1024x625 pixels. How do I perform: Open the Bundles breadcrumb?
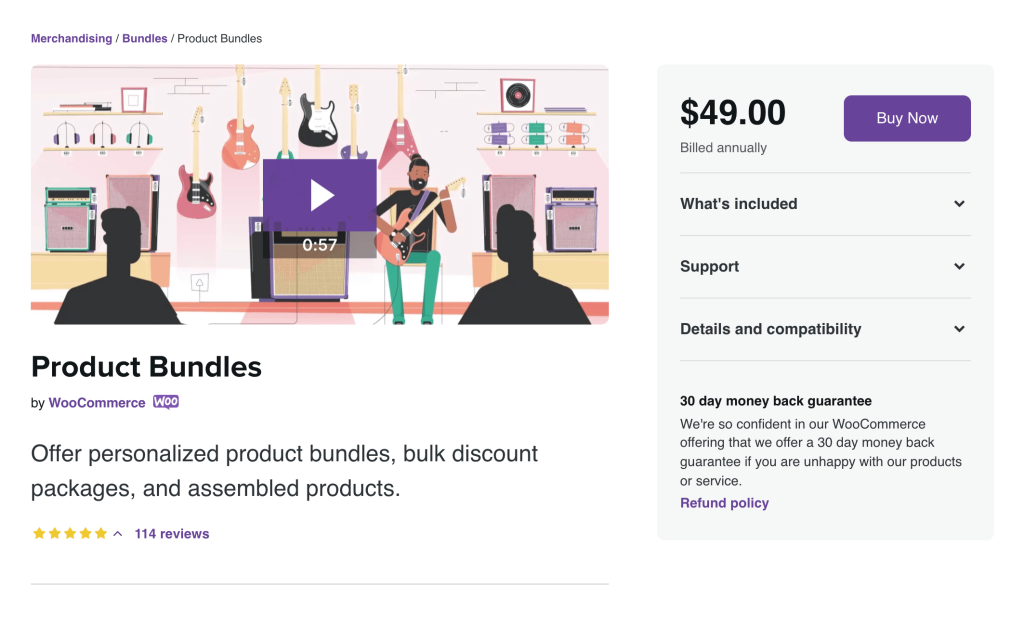[x=144, y=38]
